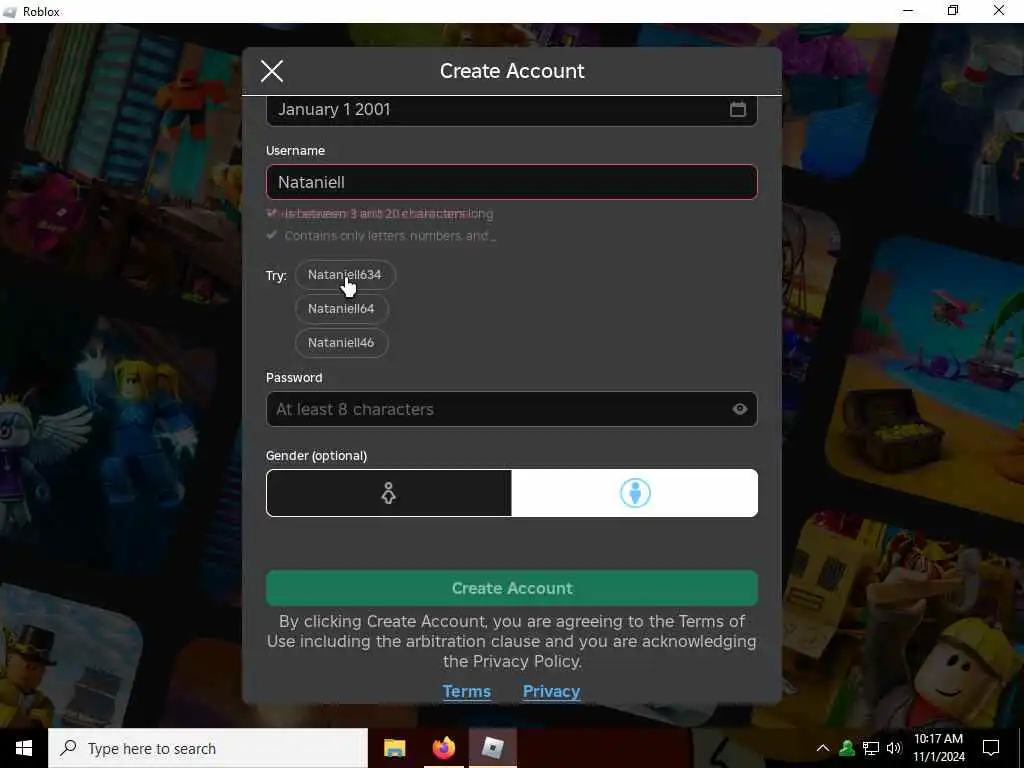Close the Create Account dialog with X
The height and width of the screenshot is (768, 1024).
coord(272,71)
